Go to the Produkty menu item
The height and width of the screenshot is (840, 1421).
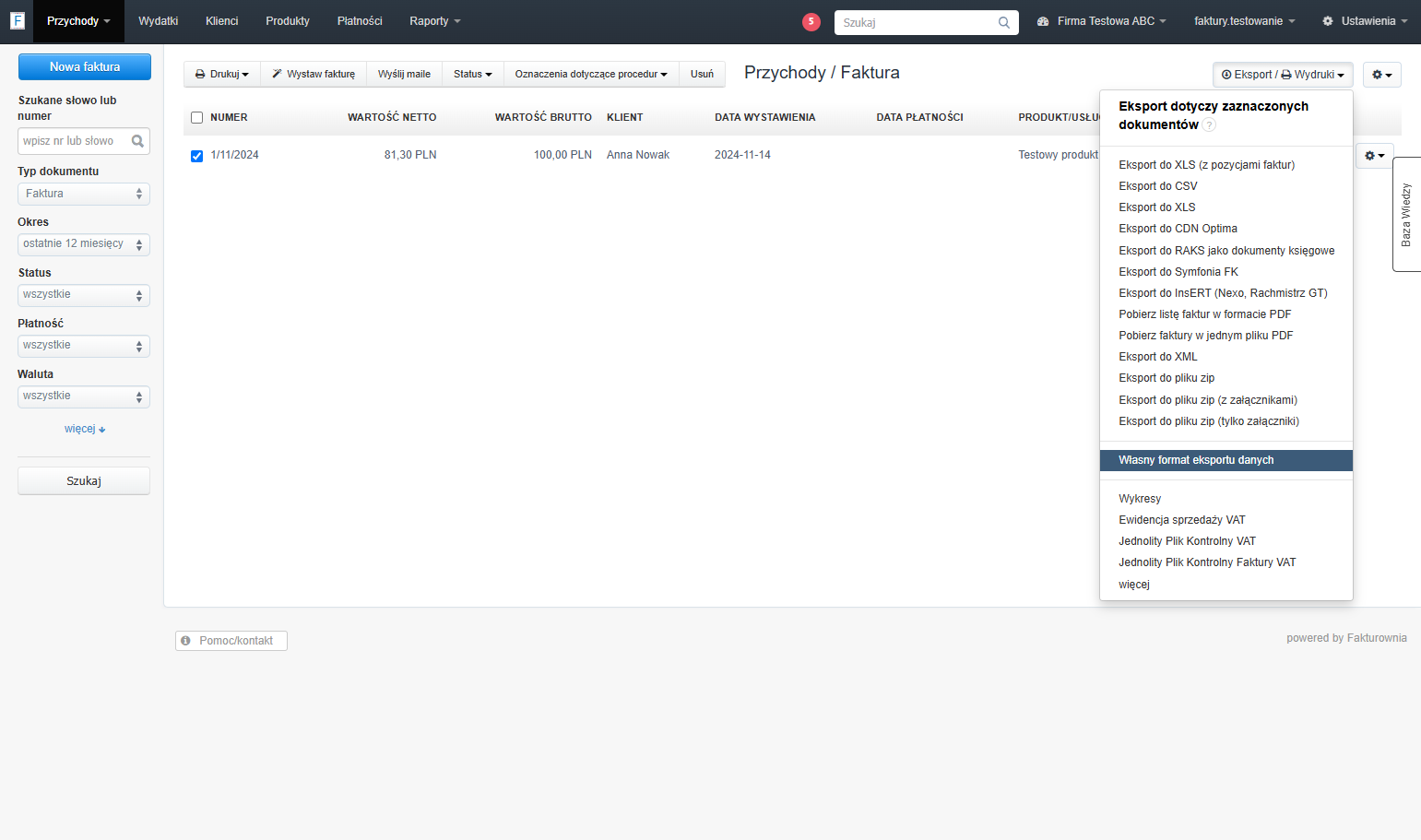(288, 21)
